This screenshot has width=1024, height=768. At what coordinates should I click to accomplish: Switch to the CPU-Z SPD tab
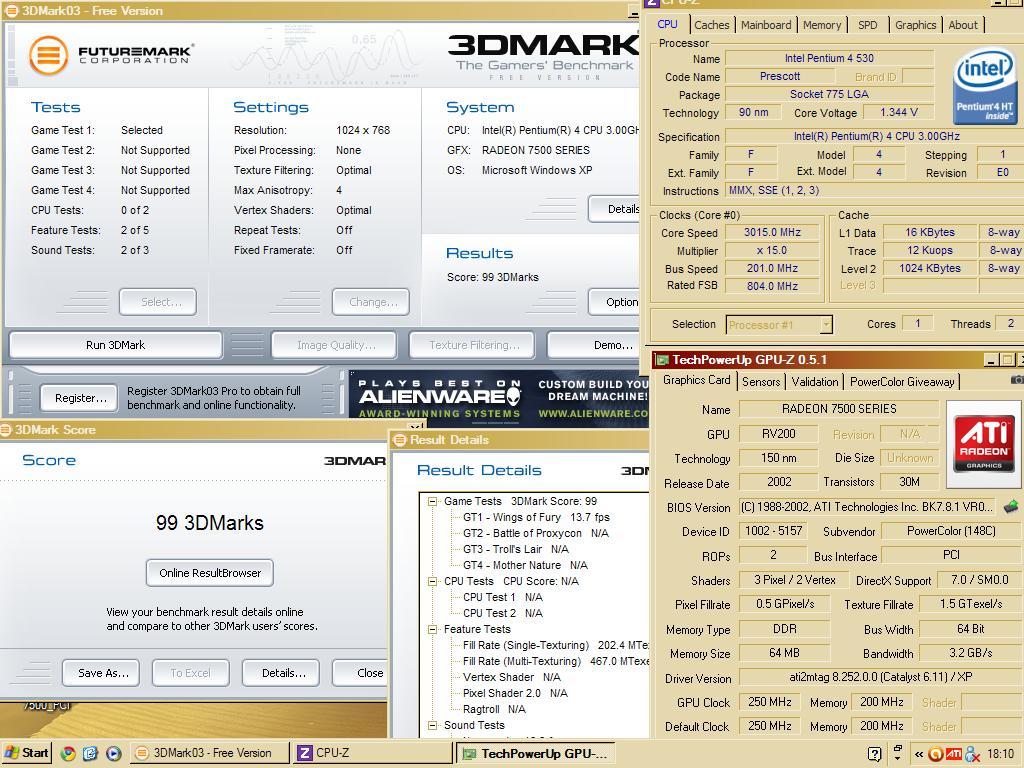tap(867, 25)
